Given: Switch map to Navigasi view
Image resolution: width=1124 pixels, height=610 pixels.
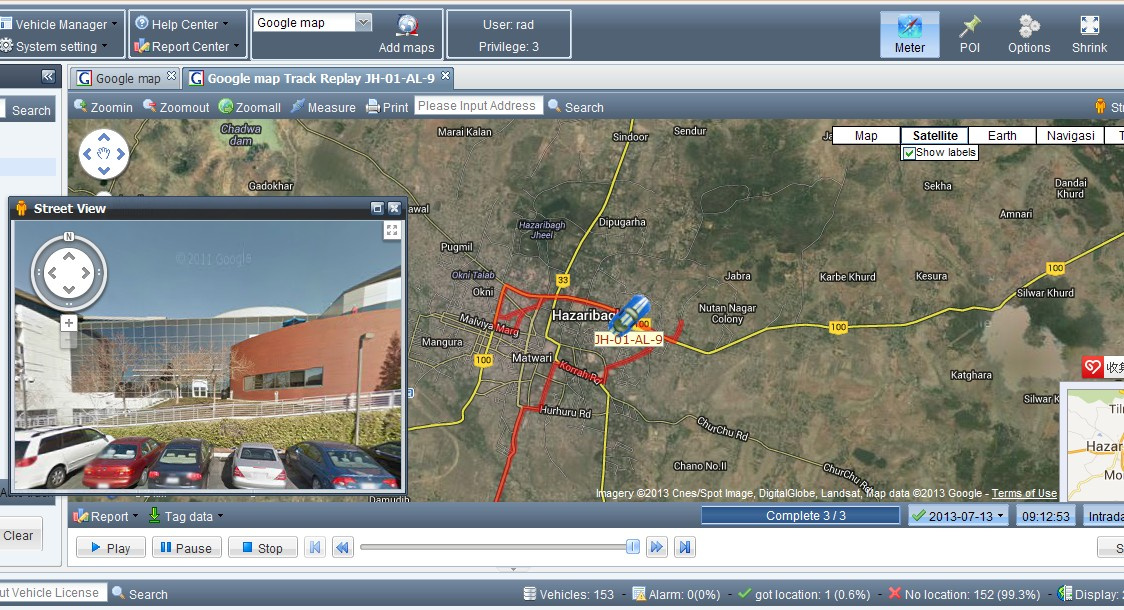Looking at the screenshot, I should pyautogui.click(x=1070, y=135).
